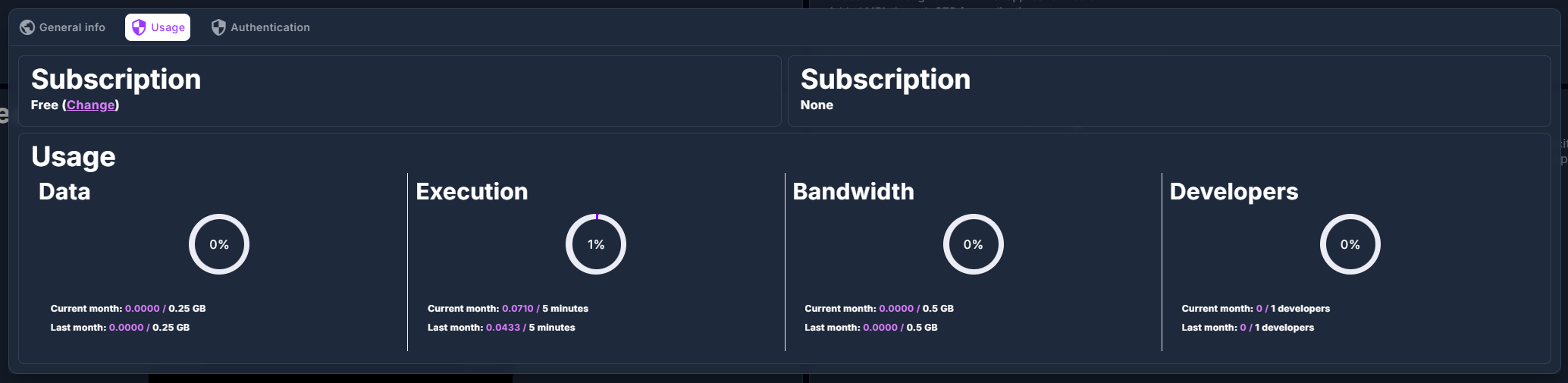Click the purple shield icon on the Usage tab
1568x383 pixels.
pos(139,27)
